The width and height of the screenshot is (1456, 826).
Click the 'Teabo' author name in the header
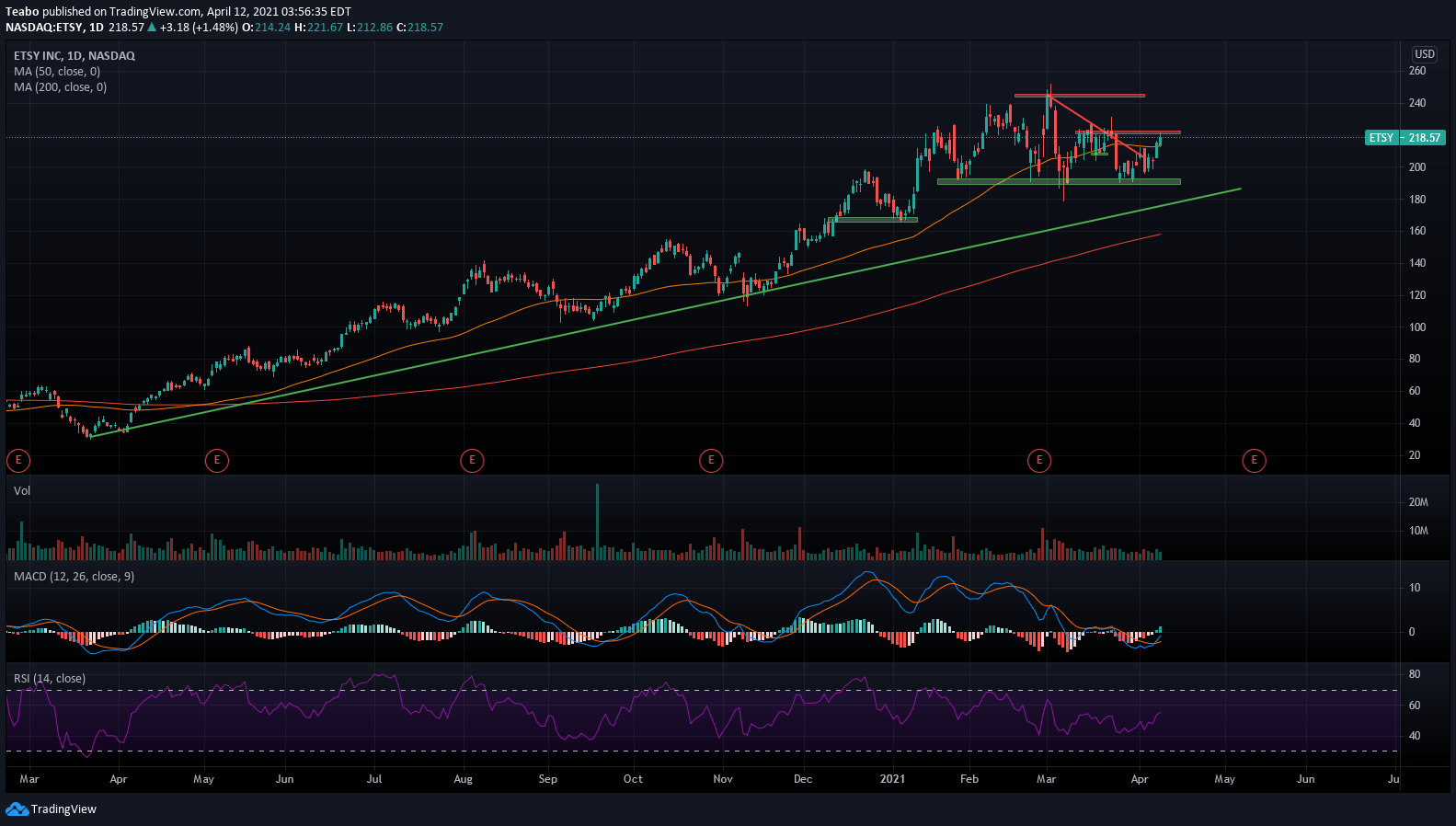pos(22,12)
